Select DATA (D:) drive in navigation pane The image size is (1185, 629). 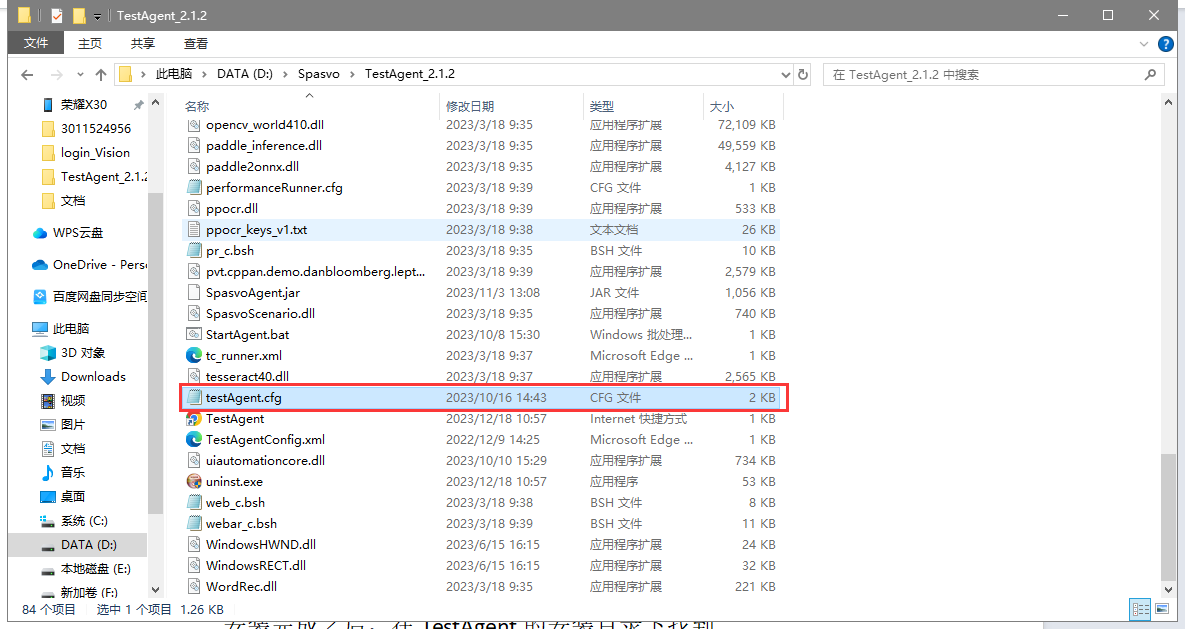pyautogui.click(x=88, y=545)
